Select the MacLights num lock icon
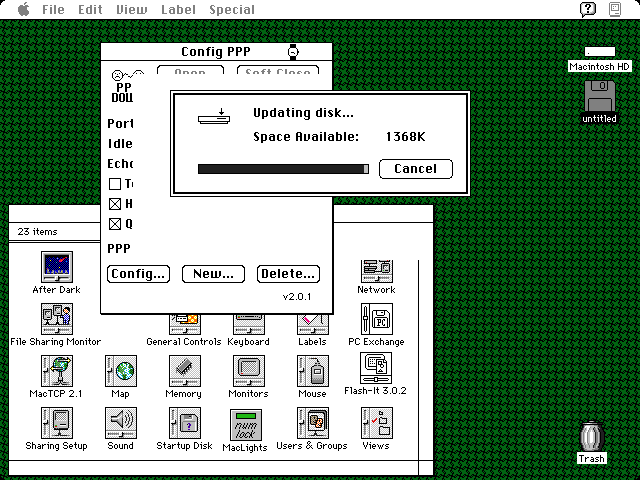 (246, 425)
